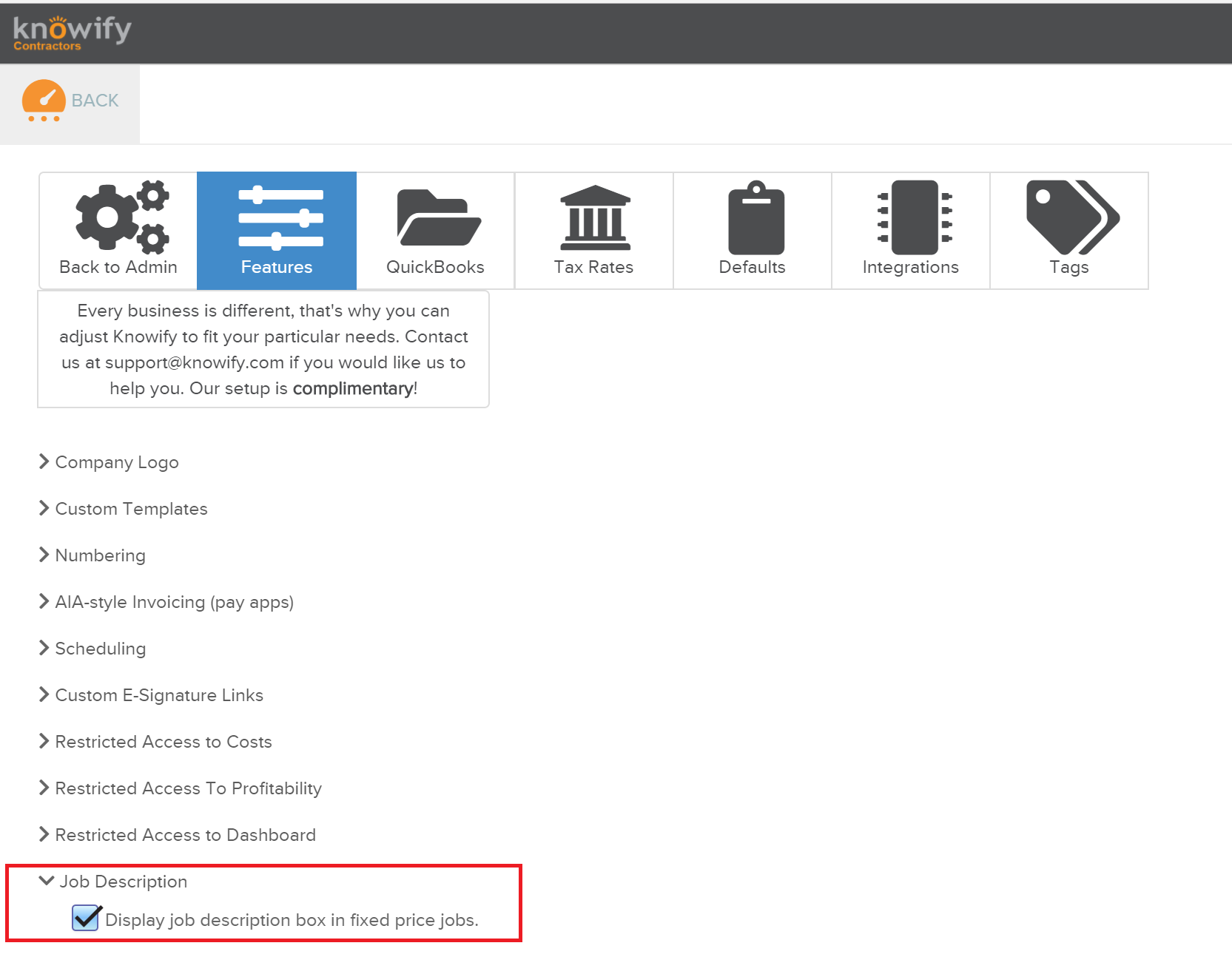Collapse the Job Description chevron
The image size is (1232, 957).
46,881
